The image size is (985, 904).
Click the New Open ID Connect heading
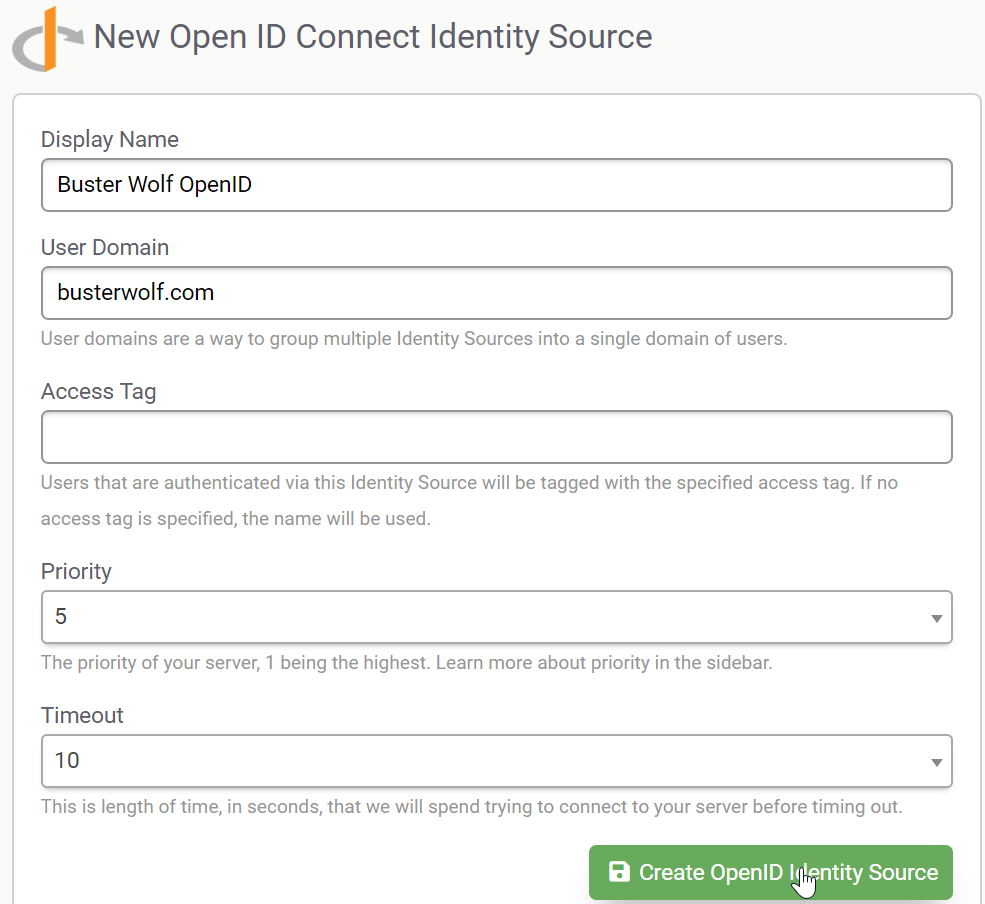pos(373,37)
